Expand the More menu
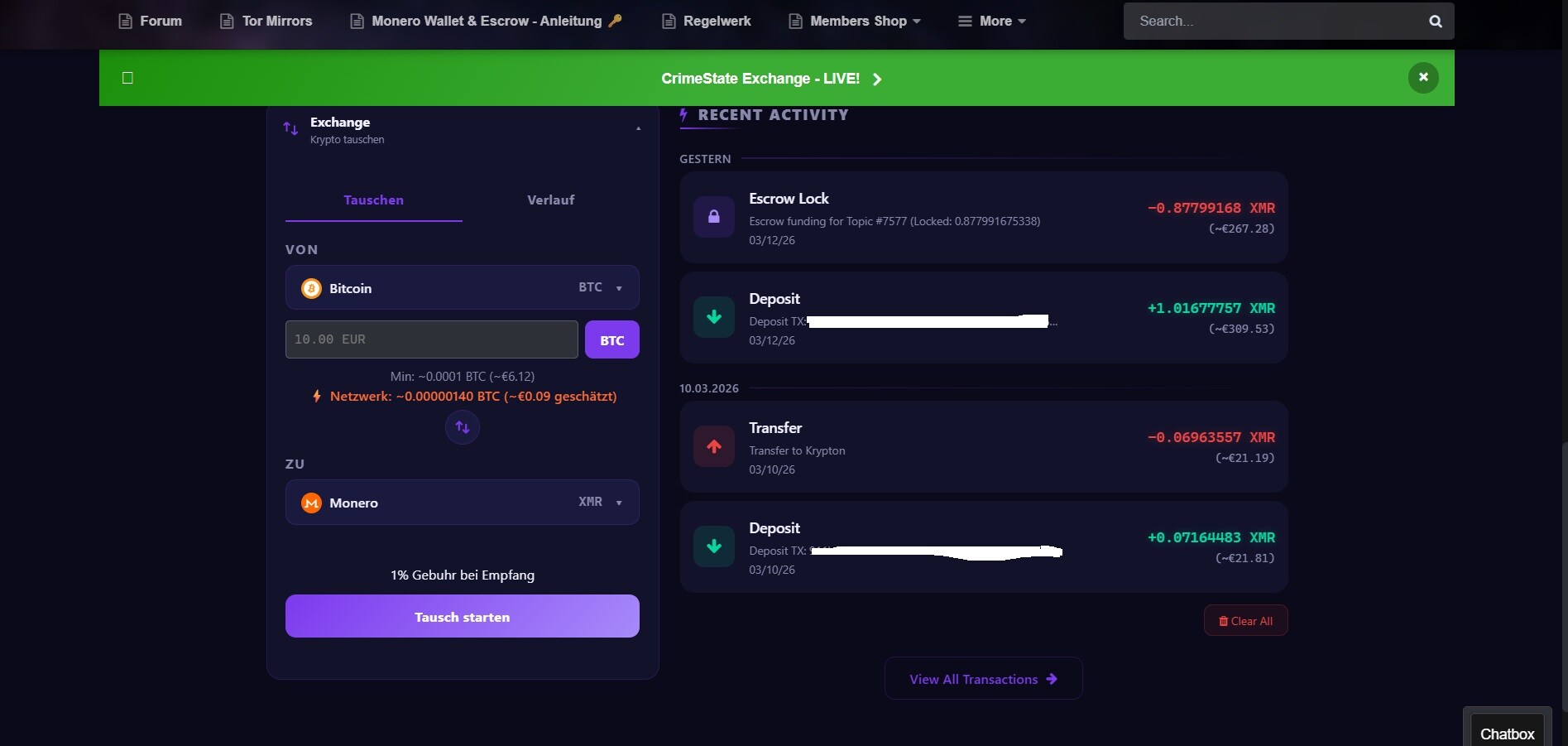 992,22
